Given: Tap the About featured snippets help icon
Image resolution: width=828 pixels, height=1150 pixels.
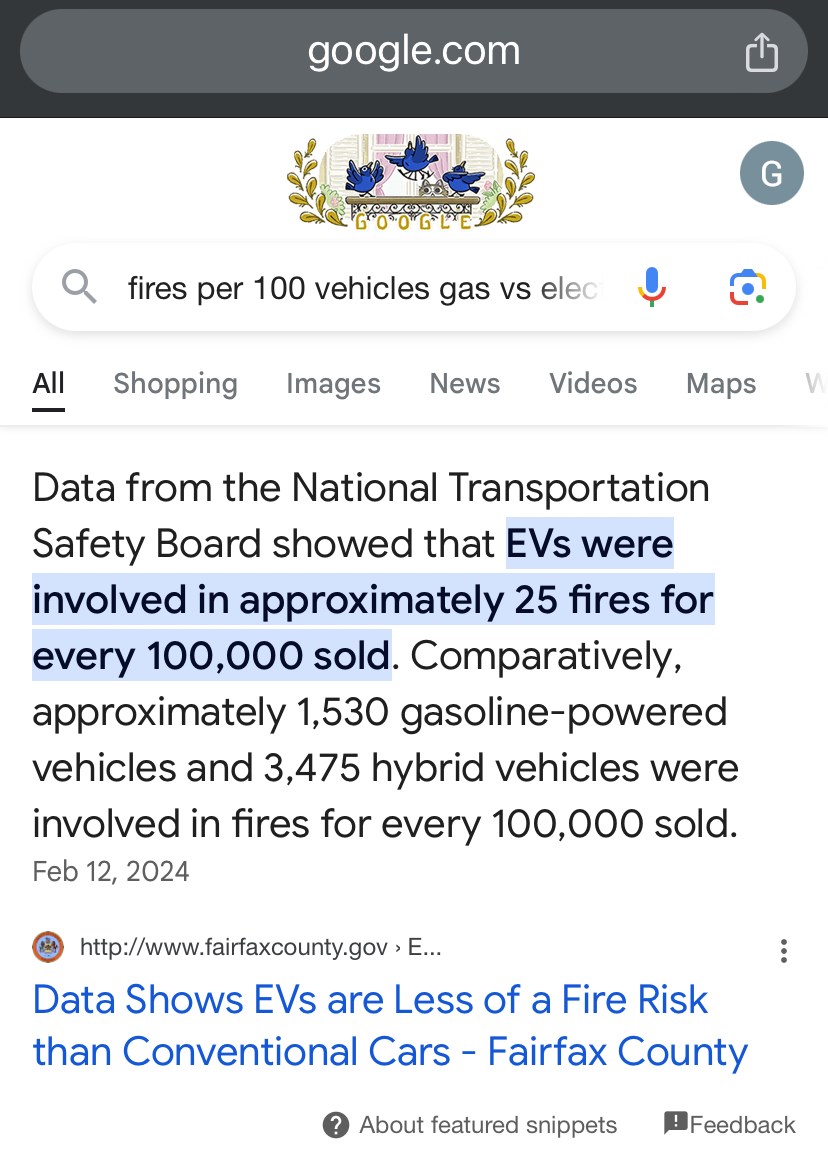Looking at the screenshot, I should [336, 1125].
